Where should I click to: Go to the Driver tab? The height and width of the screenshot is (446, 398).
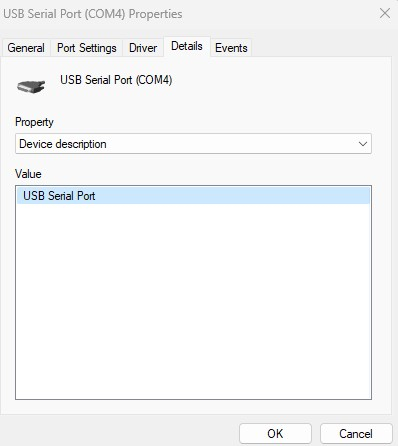[x=143, y=48]
